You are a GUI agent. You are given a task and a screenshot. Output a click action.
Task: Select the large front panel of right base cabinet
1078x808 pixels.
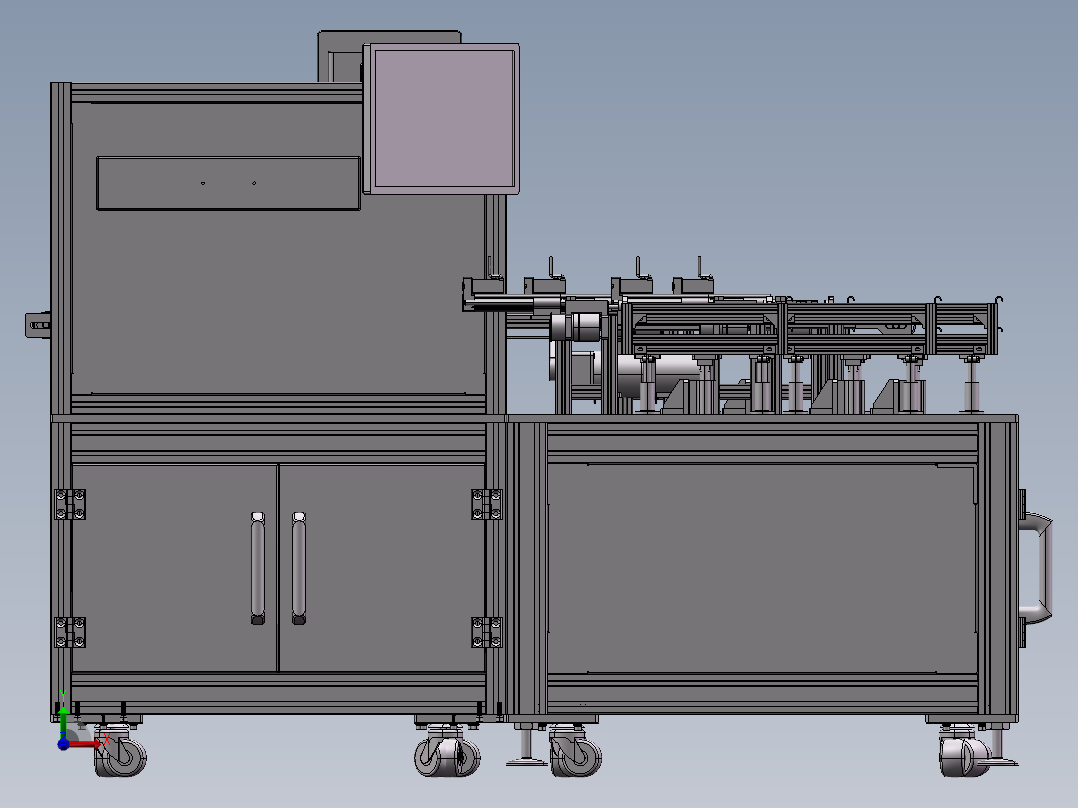coord(762,569)
